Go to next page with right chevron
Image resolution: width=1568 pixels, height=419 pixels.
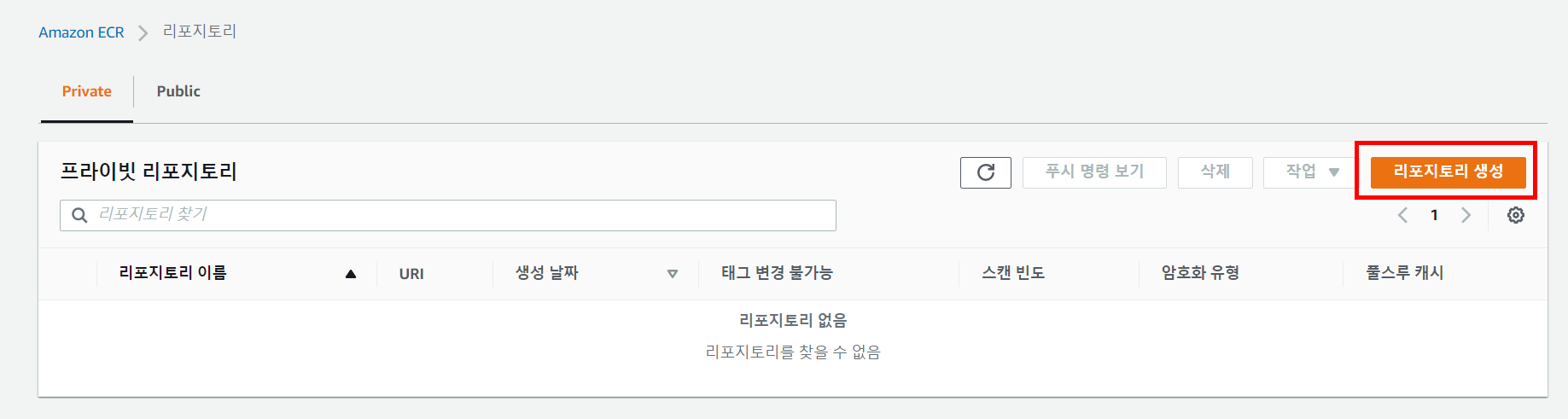point(1466,215)
